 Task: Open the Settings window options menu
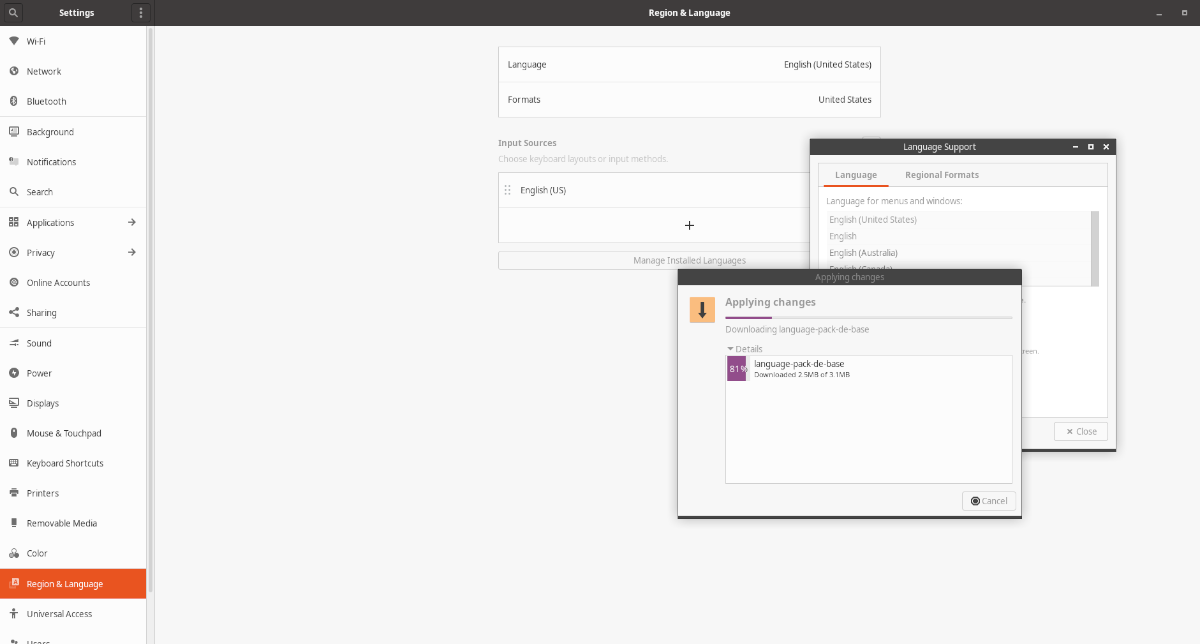click(140, 12)
